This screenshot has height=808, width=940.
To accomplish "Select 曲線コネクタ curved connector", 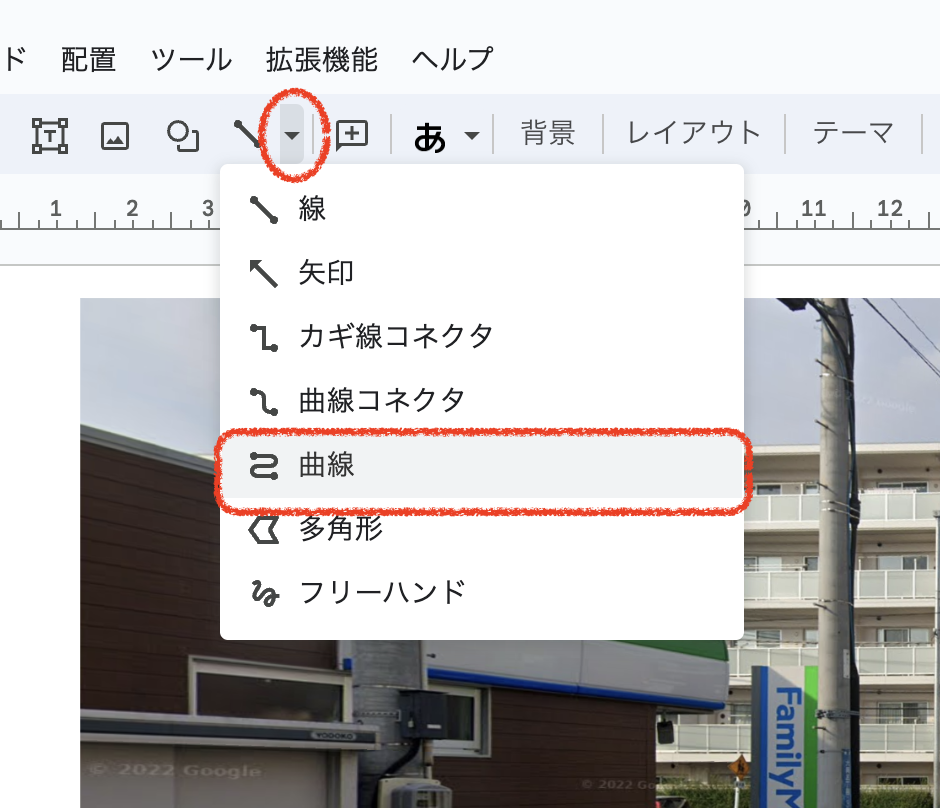I will (x=382, y=401).
